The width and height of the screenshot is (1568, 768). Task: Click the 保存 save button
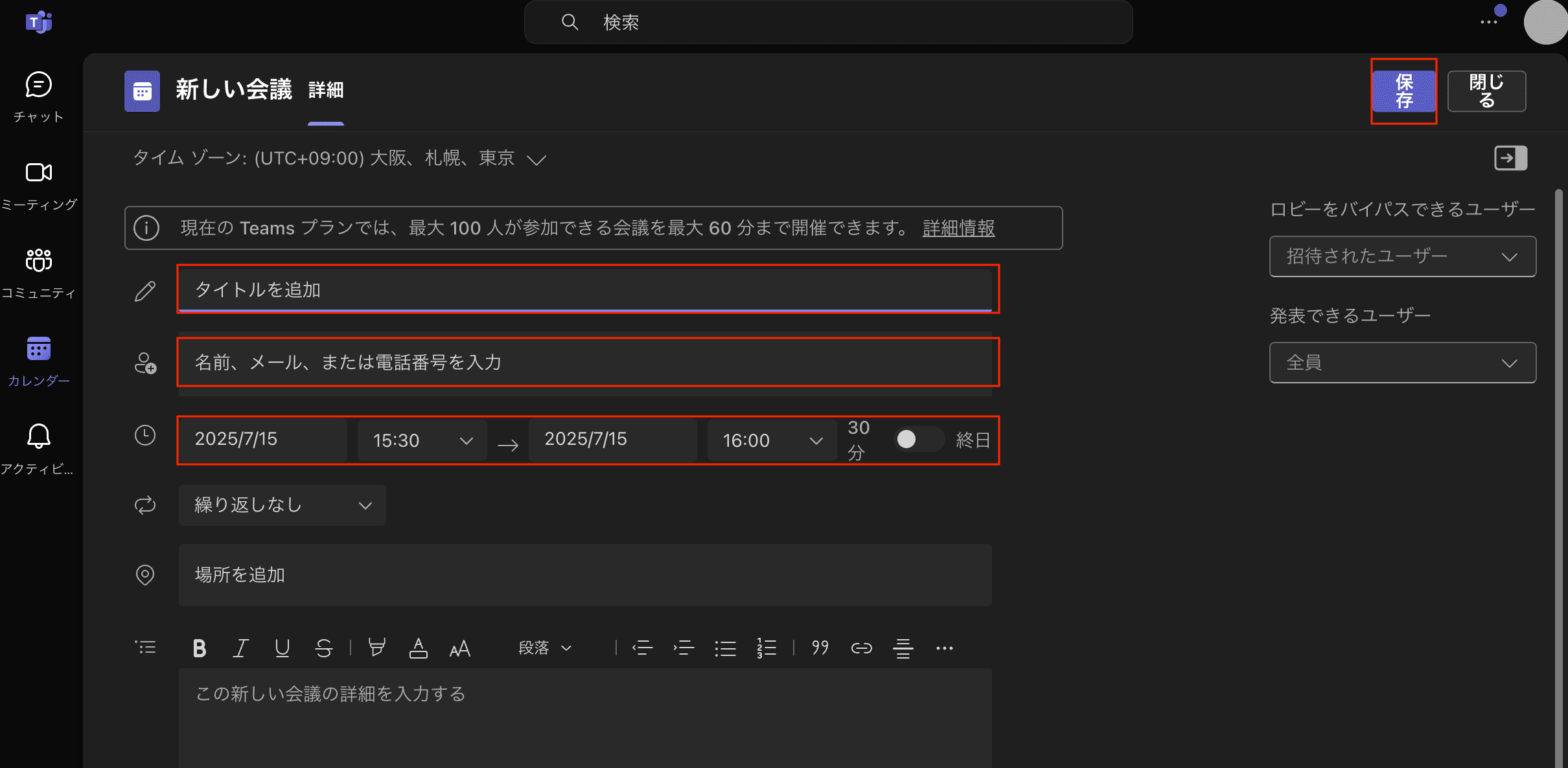1403,91
